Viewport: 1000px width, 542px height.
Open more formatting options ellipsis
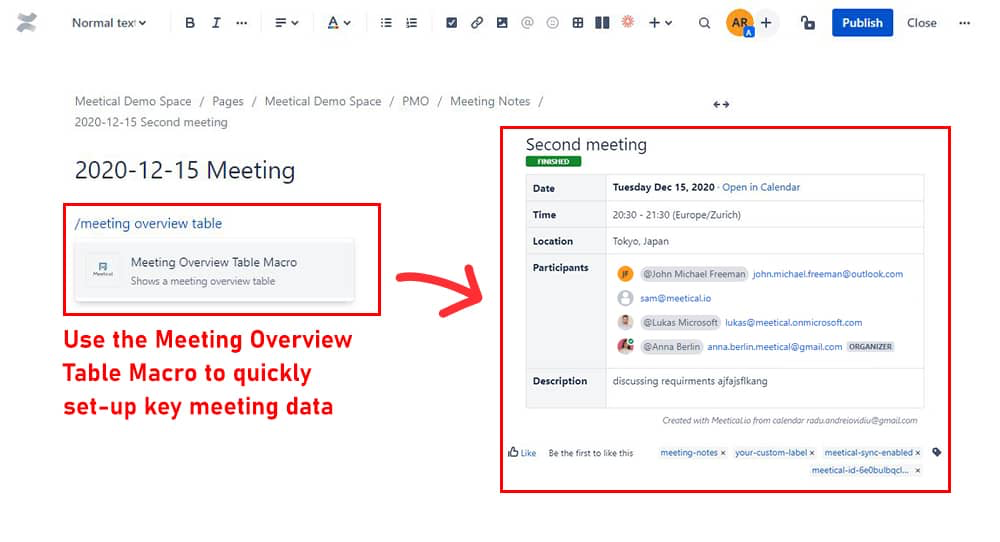pyautogui.click(x=241, y=23)
